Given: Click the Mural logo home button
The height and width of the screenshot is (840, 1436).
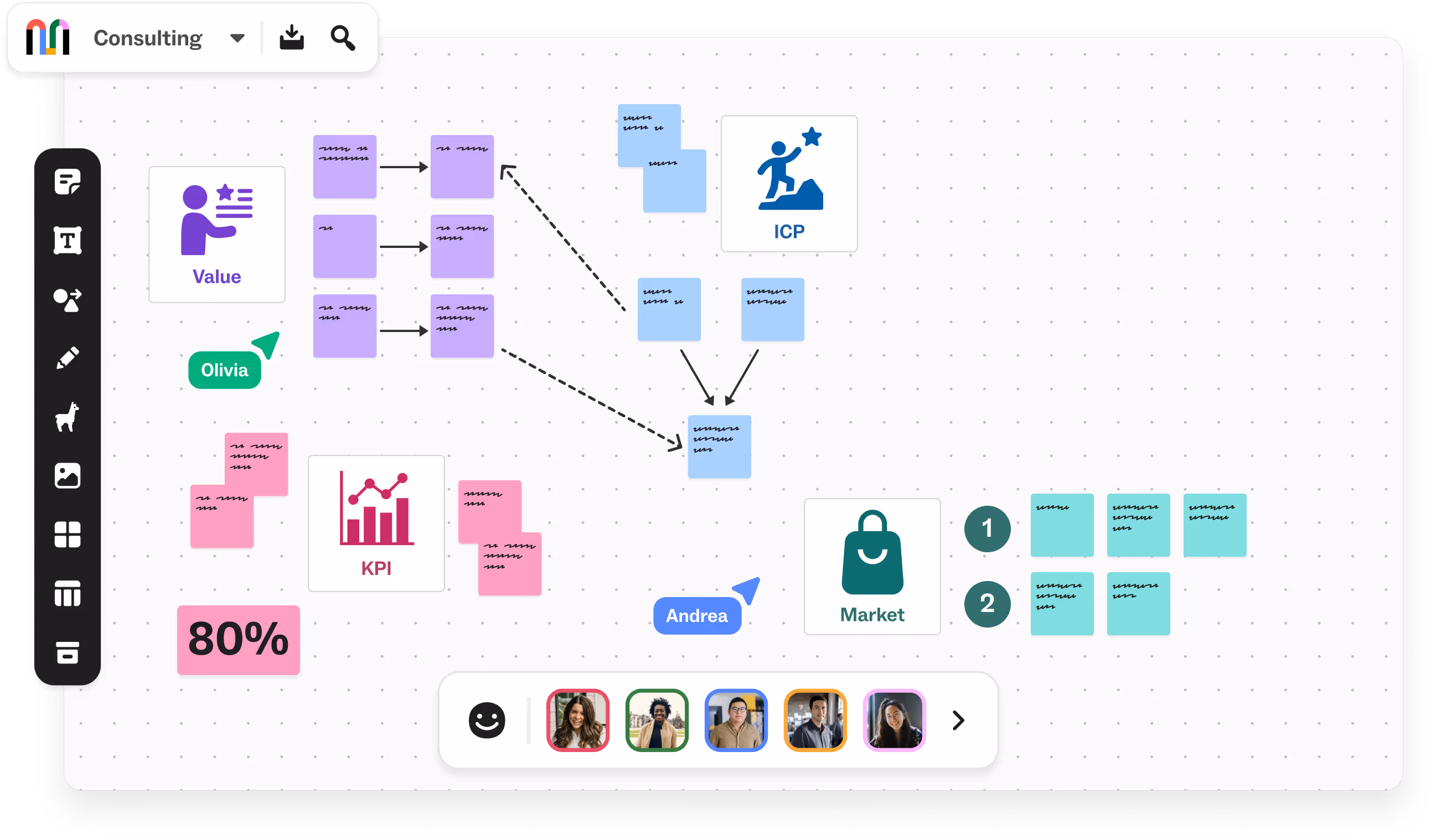Looking at the screenshot, I should click(x=48, y=38).
